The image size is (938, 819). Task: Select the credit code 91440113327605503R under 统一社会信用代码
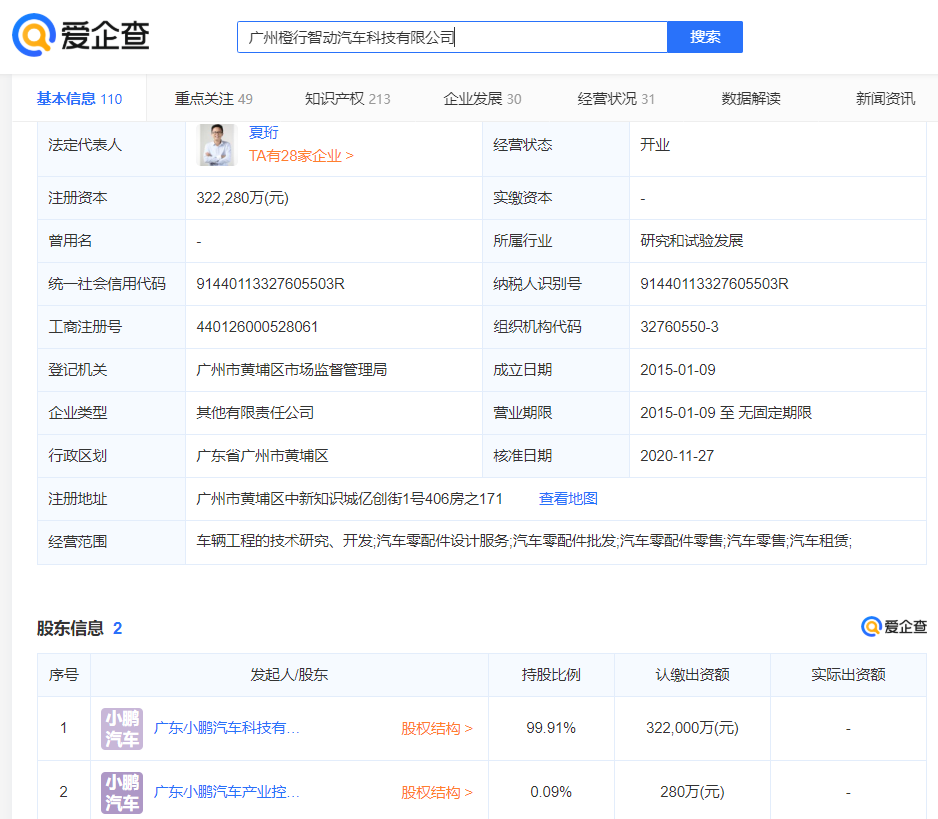[270, 284]
